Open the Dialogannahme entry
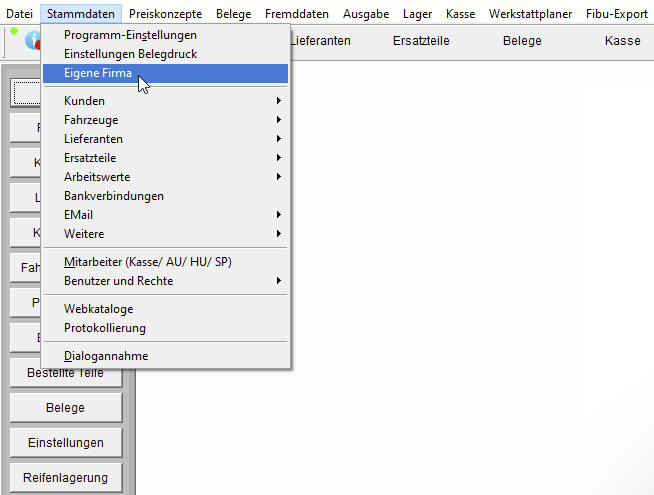The height and width of the screenshot is (495, 654). point(165,356)
